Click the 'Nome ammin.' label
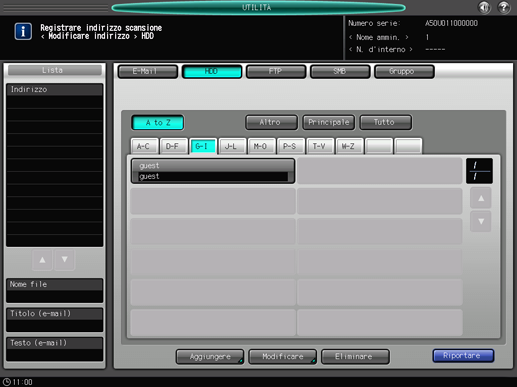The height and width of the screenshot is (387, 517). [379, 37]
